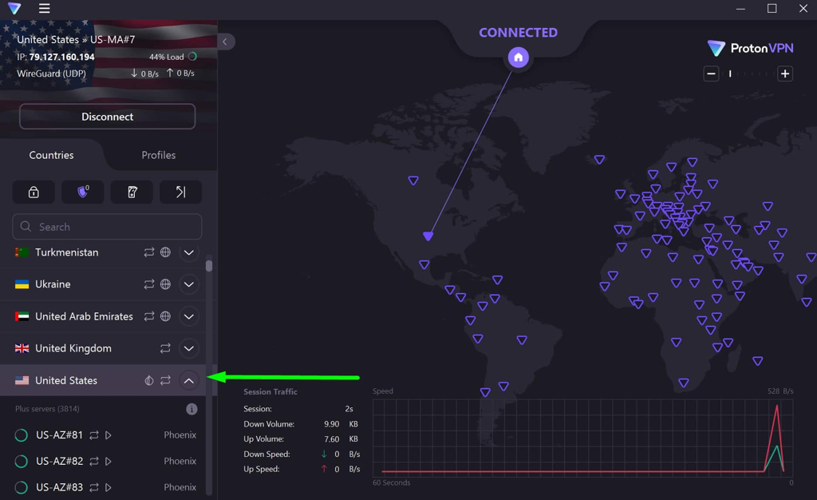Collapse the United States server list
Screen dimensions: 817x500
[189, 381]
